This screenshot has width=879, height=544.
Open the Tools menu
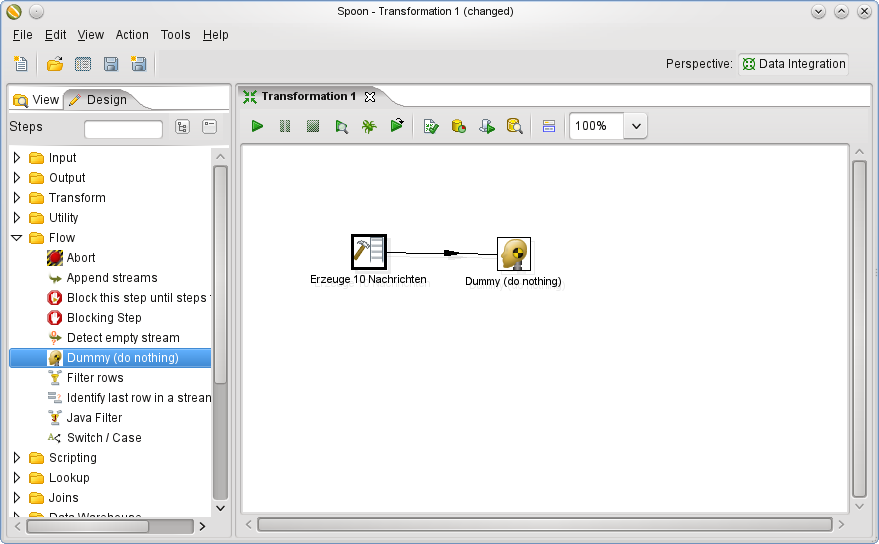click(175, 35)
